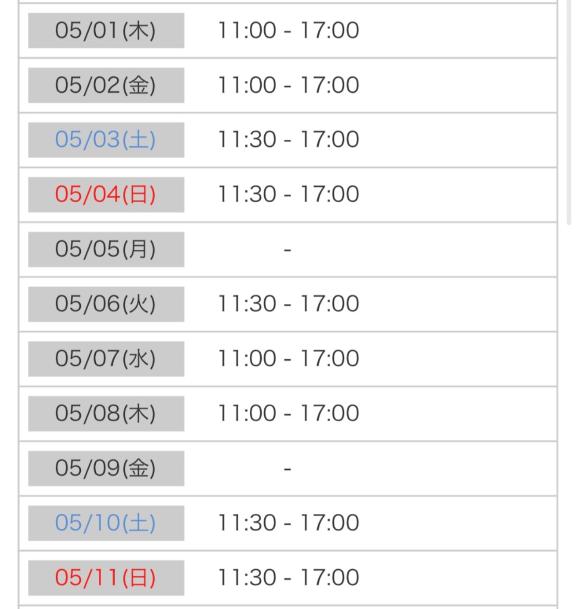The height and width of the screenshot is (609, 576).
Task: Tap the 05/08(木) date label
Action: (x=106, y=414)
